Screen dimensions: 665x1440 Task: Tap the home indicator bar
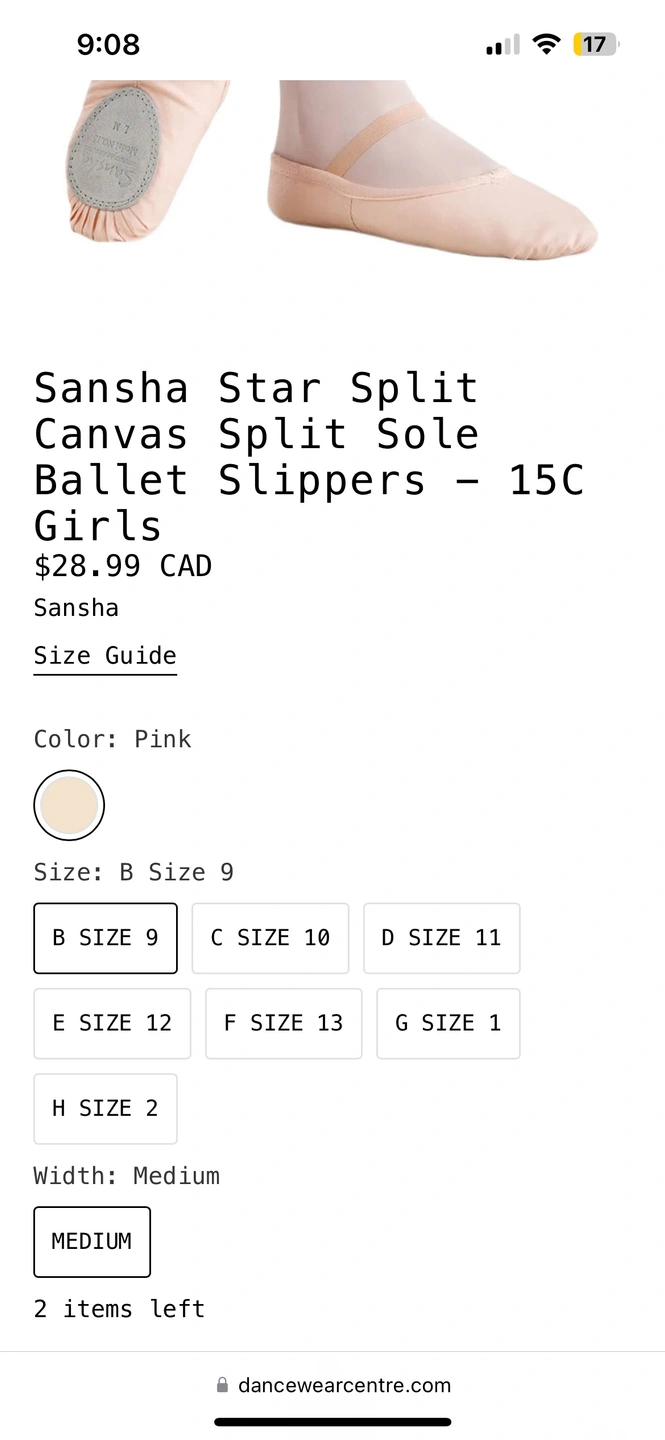pos(332,1421)
